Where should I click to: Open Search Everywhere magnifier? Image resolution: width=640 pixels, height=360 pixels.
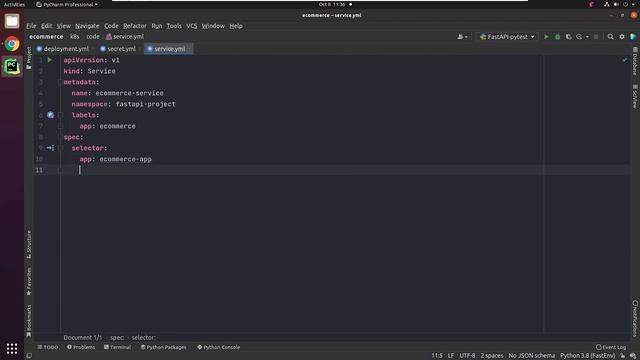pyautogui.click(x=611, y=37)
